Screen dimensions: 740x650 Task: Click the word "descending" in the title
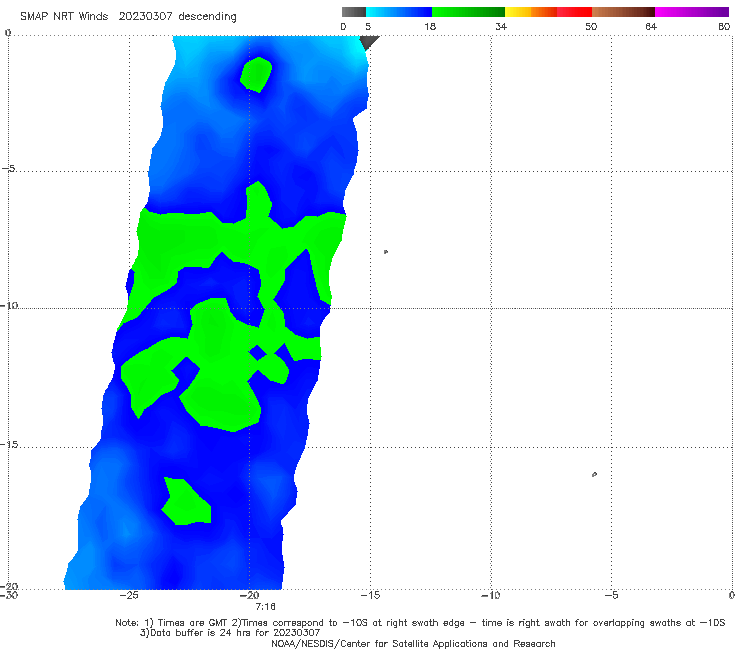(207, 17)
